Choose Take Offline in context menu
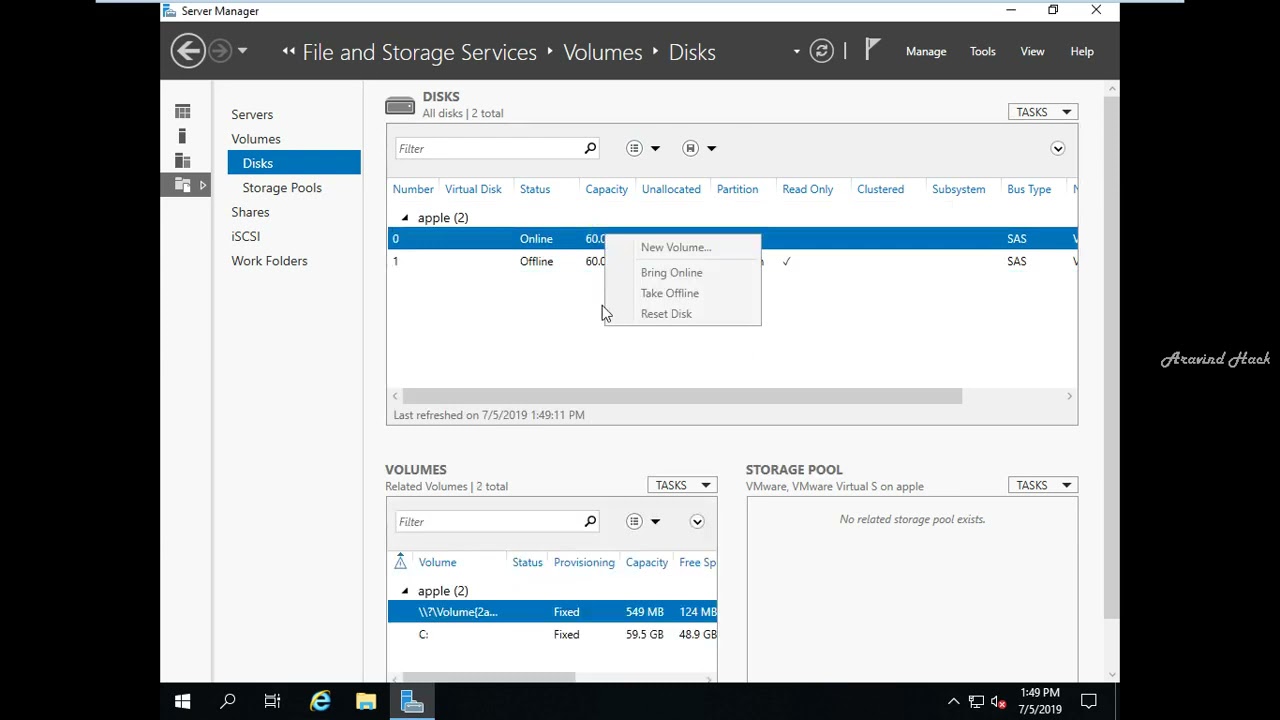This screenshot has height=720, width=1280. pyautogui.click(x=669, y=293)
